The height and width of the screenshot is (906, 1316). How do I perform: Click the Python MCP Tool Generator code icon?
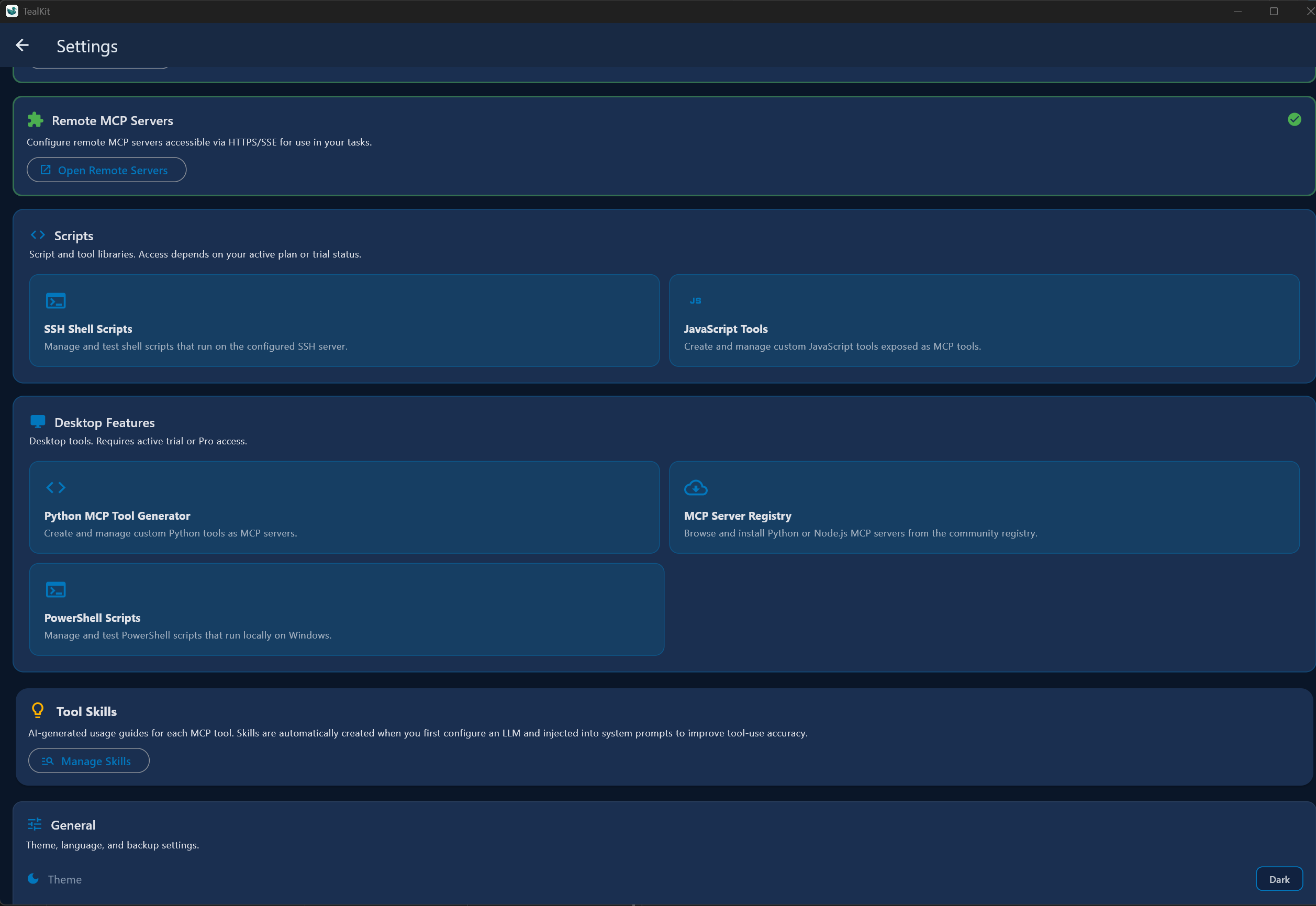[x=55, y=488]
